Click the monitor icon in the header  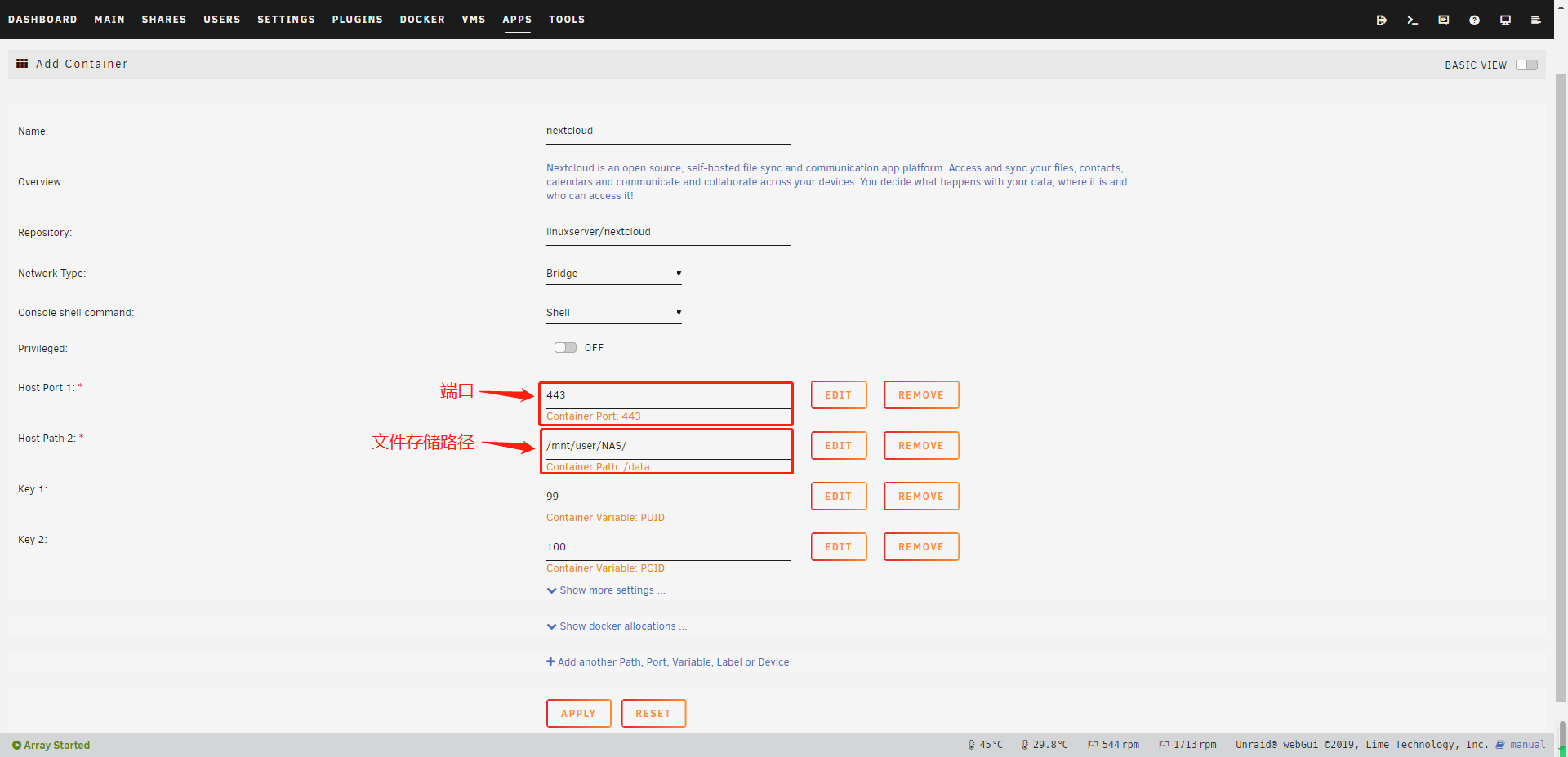[x=1505, y=20]
